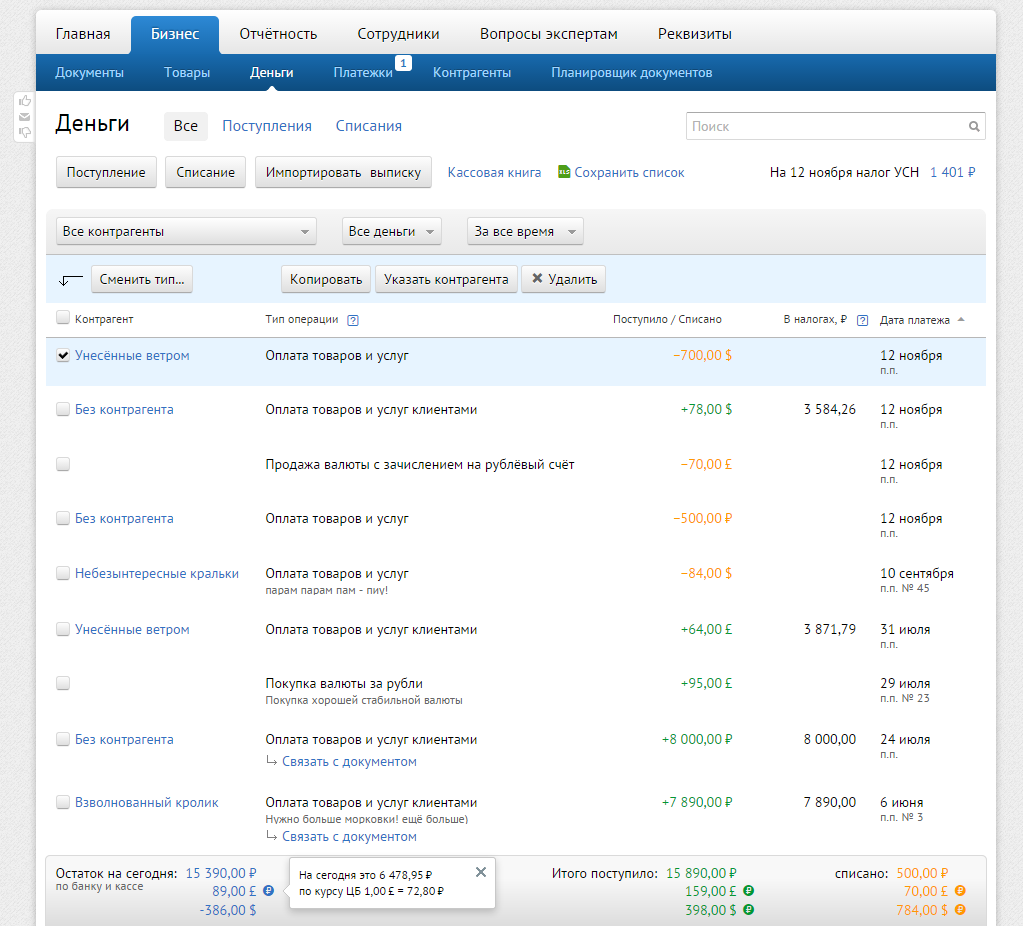Click the 10 сентября payment date

[x=917, y=573]
